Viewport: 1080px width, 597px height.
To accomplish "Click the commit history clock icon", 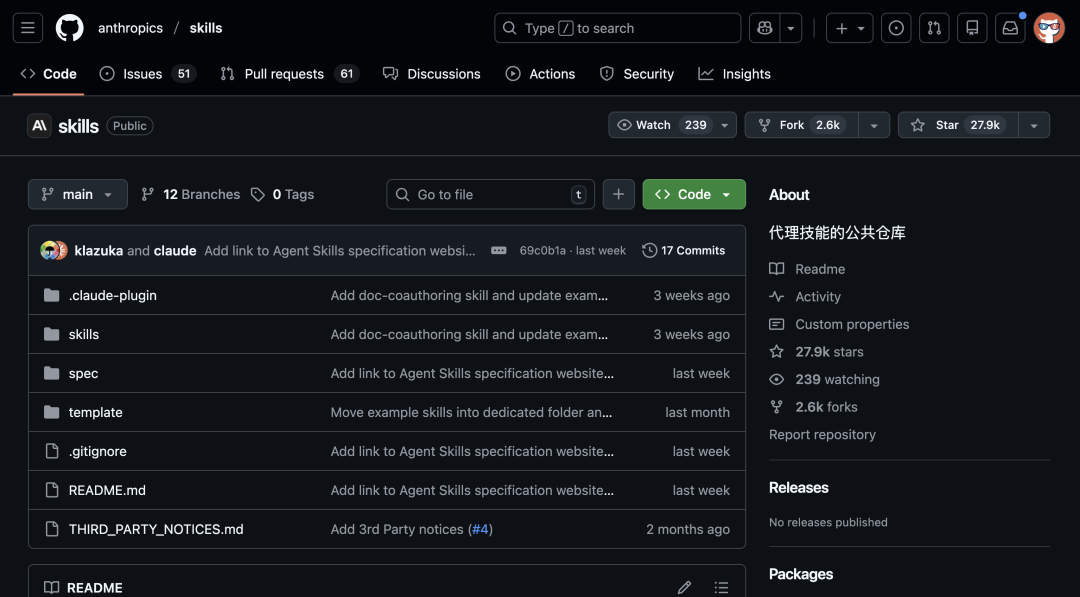I will click(649, 251).
